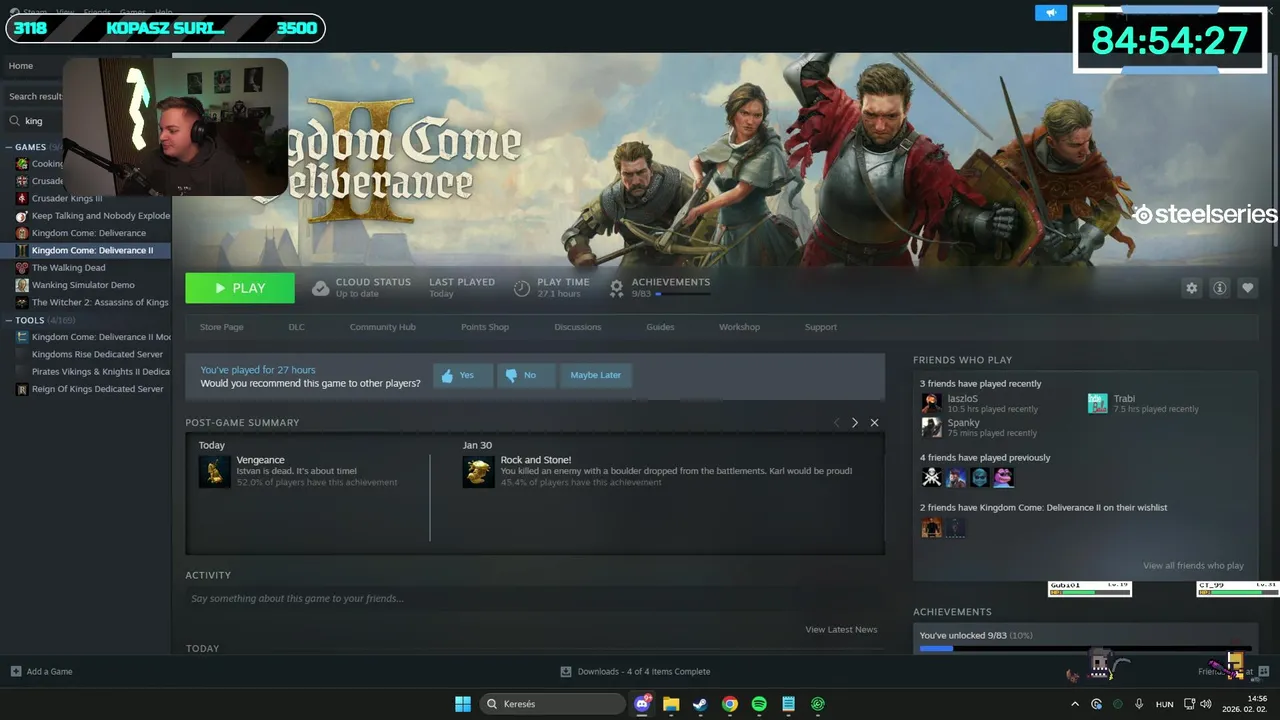
Task: Click the Play Time clock icon
Action: 521,288
